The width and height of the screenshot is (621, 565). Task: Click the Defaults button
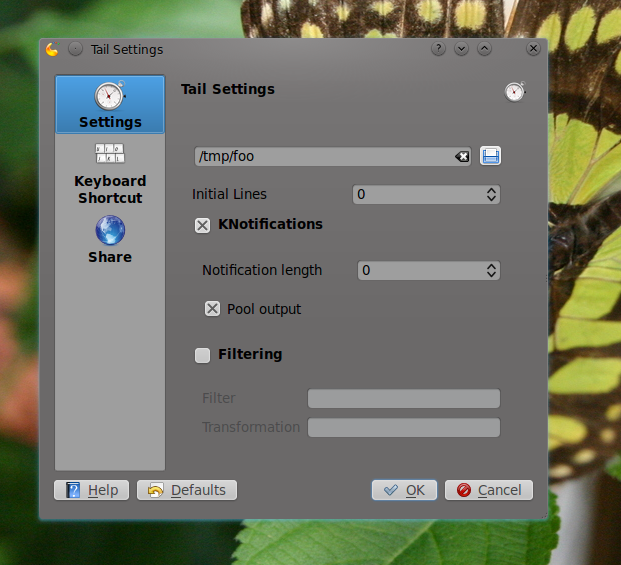187,490
